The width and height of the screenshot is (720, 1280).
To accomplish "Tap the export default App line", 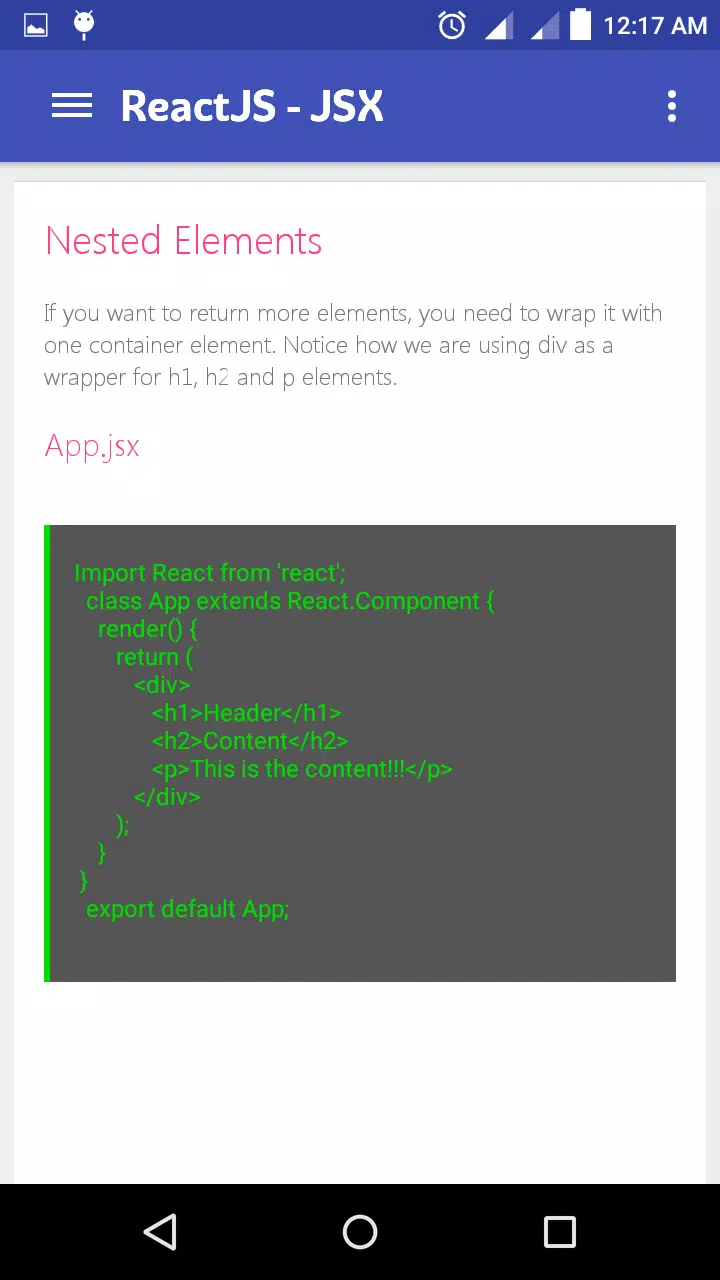I will pos(187,909).
